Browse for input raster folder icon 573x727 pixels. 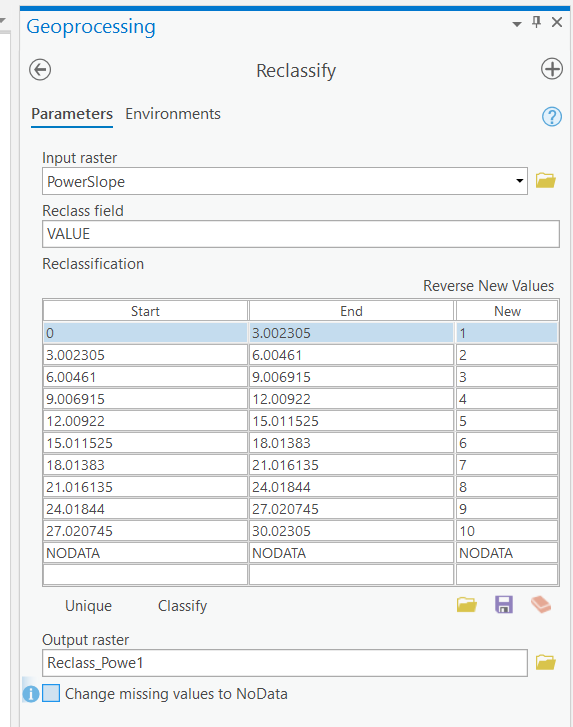click(546, 180)
